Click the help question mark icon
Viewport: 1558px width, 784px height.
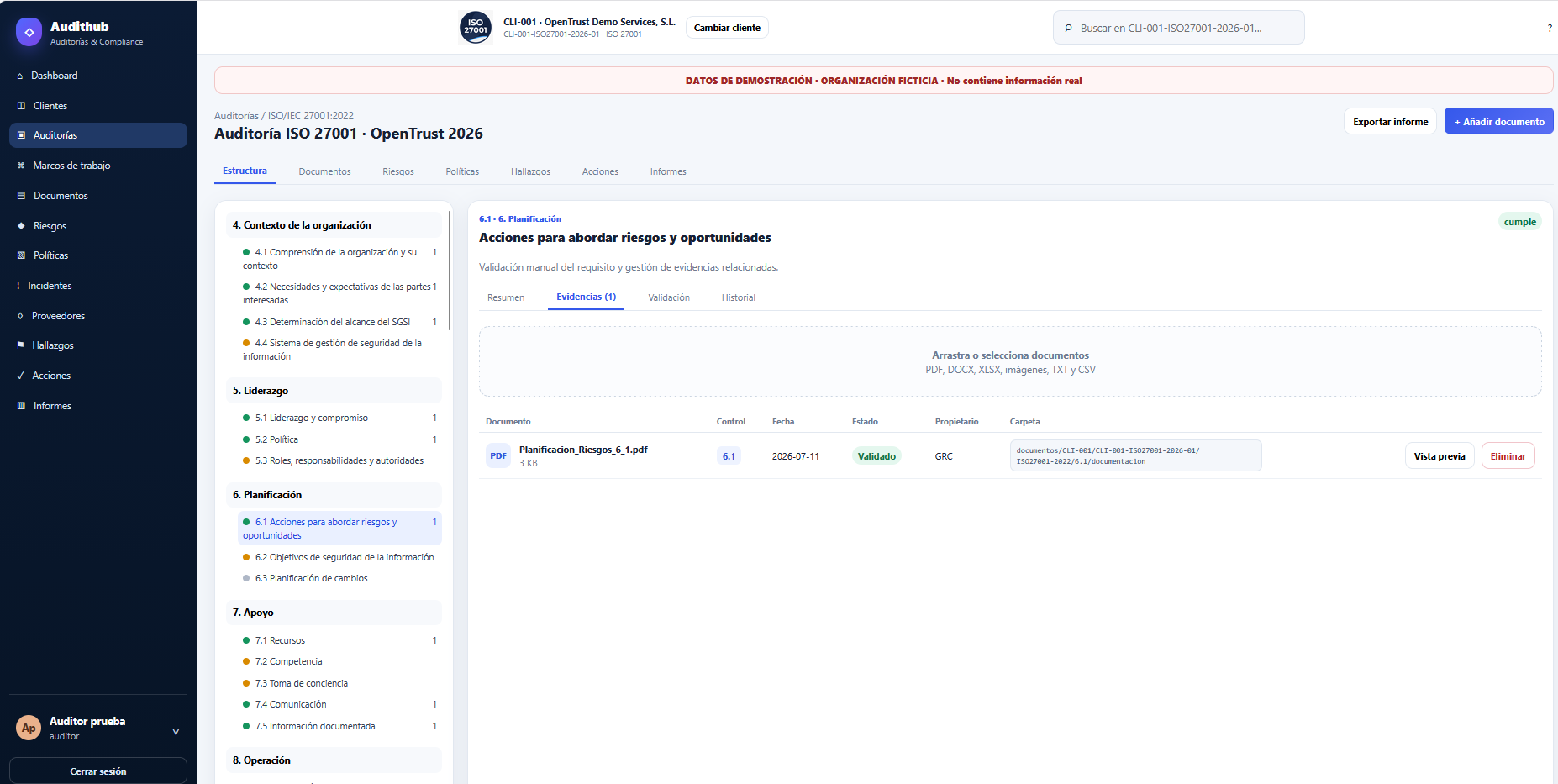1550,28
